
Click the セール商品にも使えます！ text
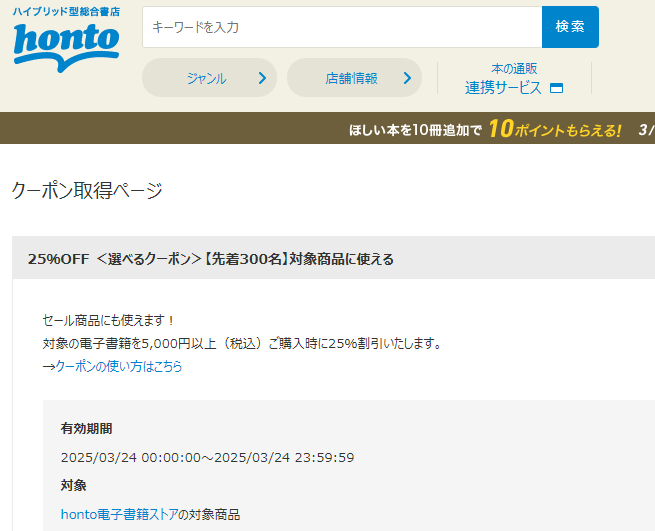pos(108,320)
